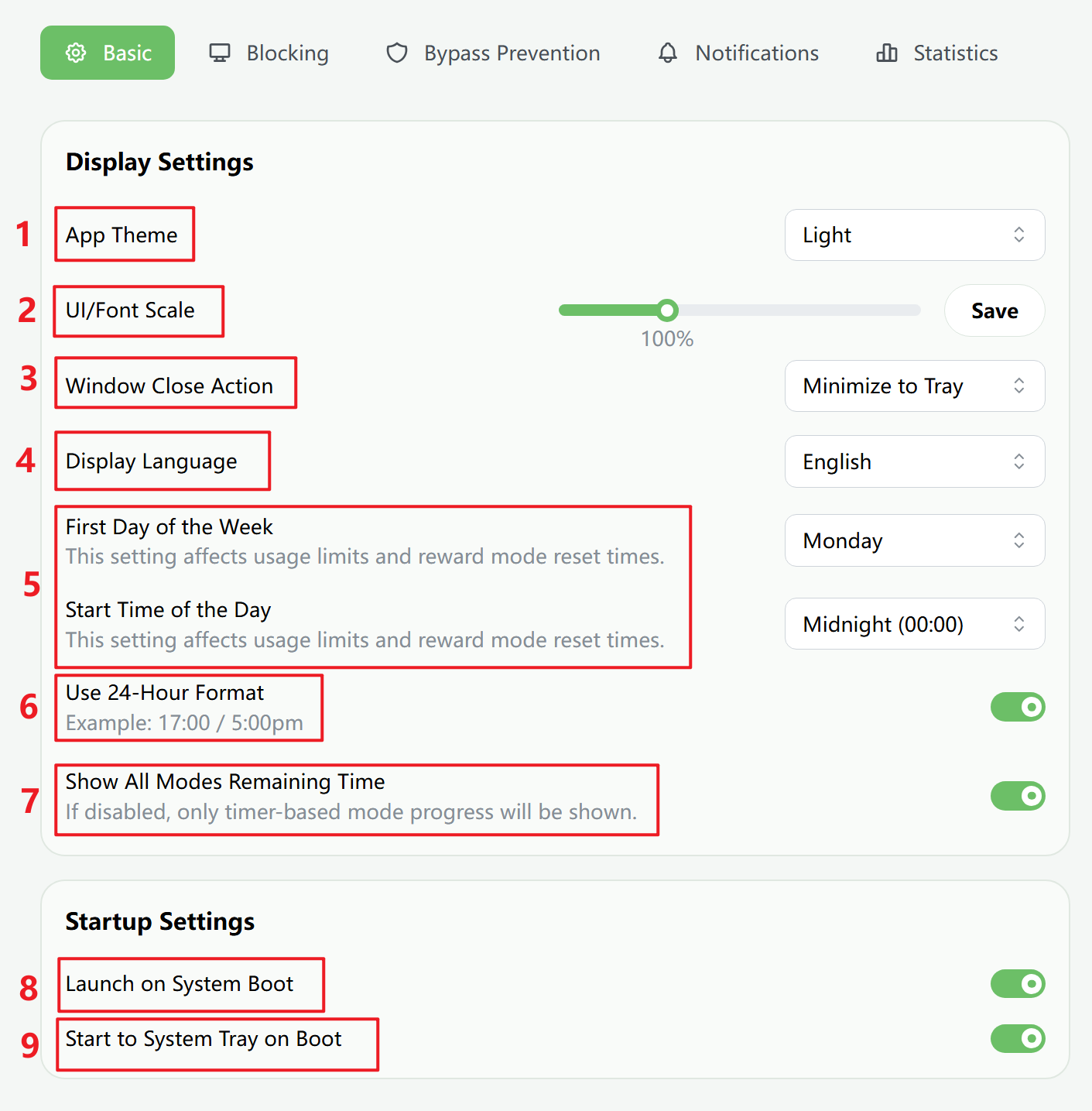Click the bar chart icon beside Statistics
Image resolution: width=1092 pixels, height=1111 pixels.
click(887, 53)
